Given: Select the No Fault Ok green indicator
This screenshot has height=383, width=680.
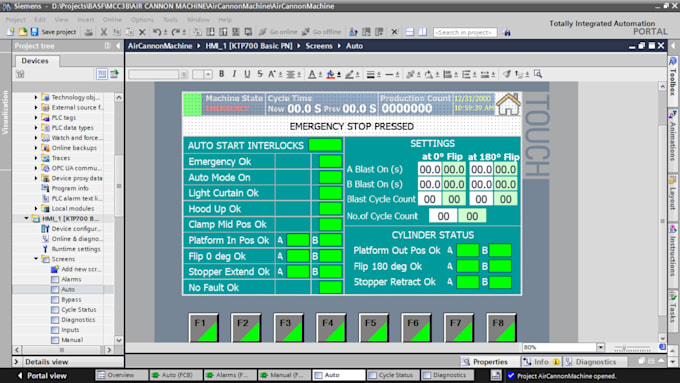Looking at the screenshot, I should [x=330, y=287].
